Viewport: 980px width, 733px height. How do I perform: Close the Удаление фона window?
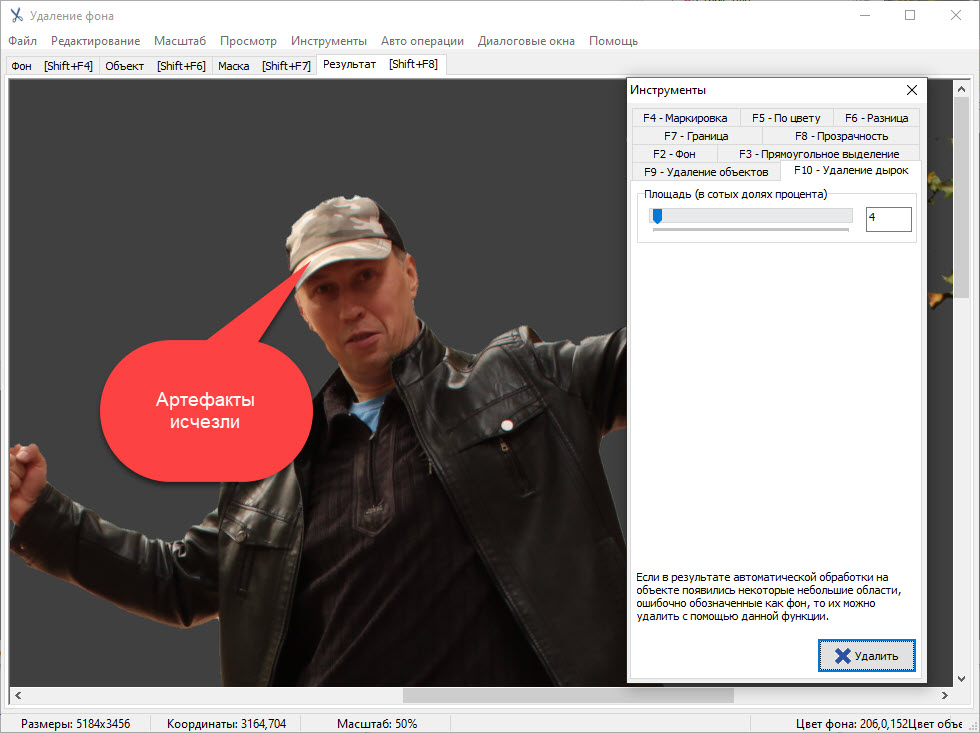(956, 16)
